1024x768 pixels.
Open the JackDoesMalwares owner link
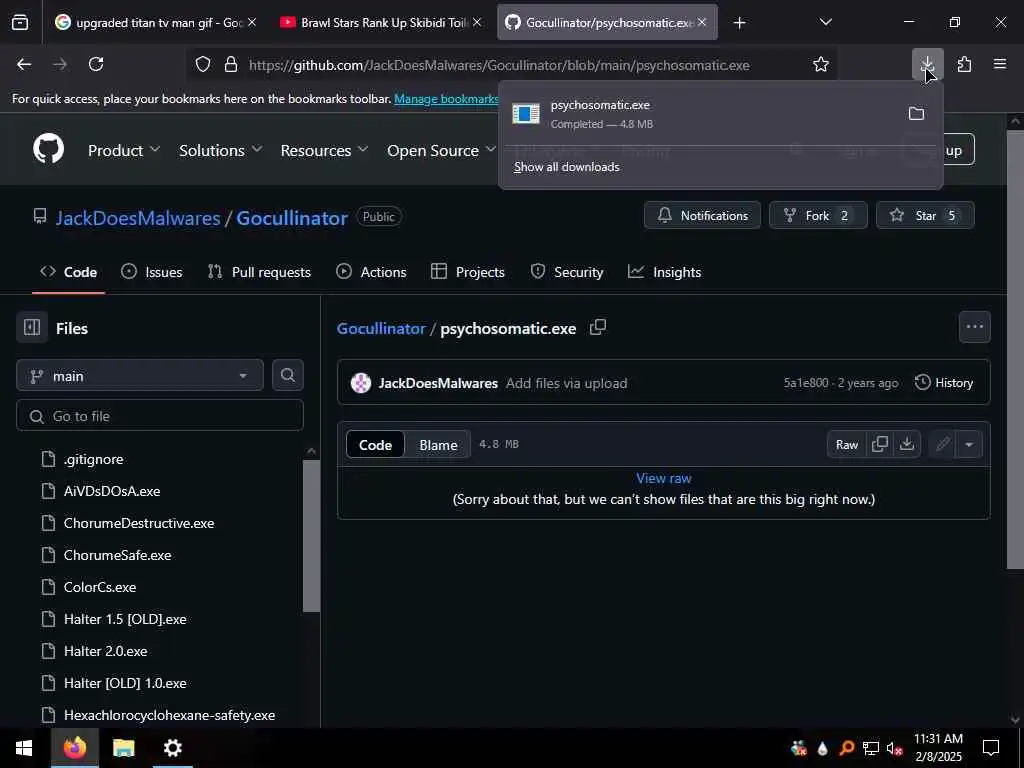point(138,217)
